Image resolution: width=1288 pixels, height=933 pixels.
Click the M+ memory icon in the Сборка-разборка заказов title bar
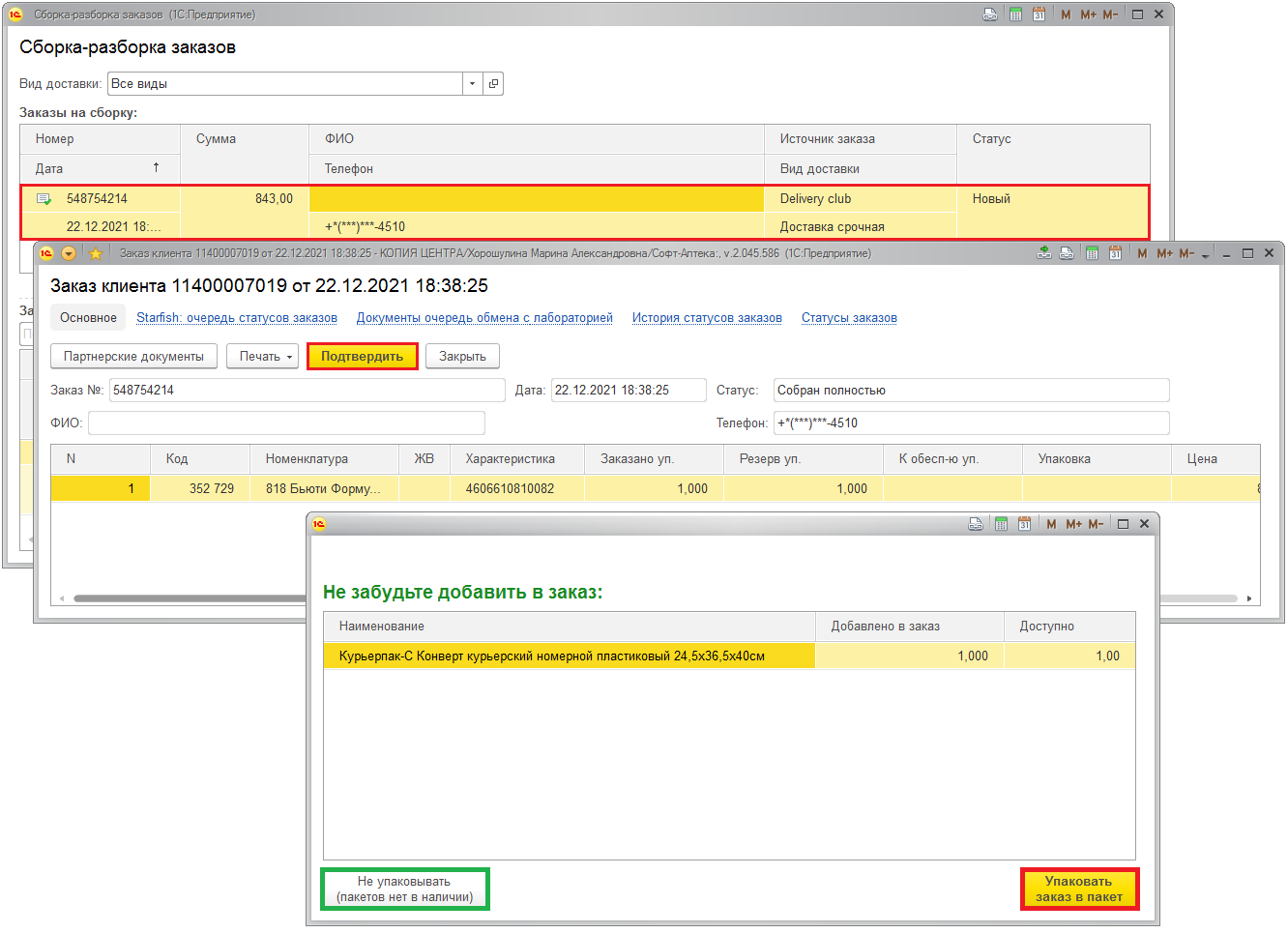pos(1088,15)
